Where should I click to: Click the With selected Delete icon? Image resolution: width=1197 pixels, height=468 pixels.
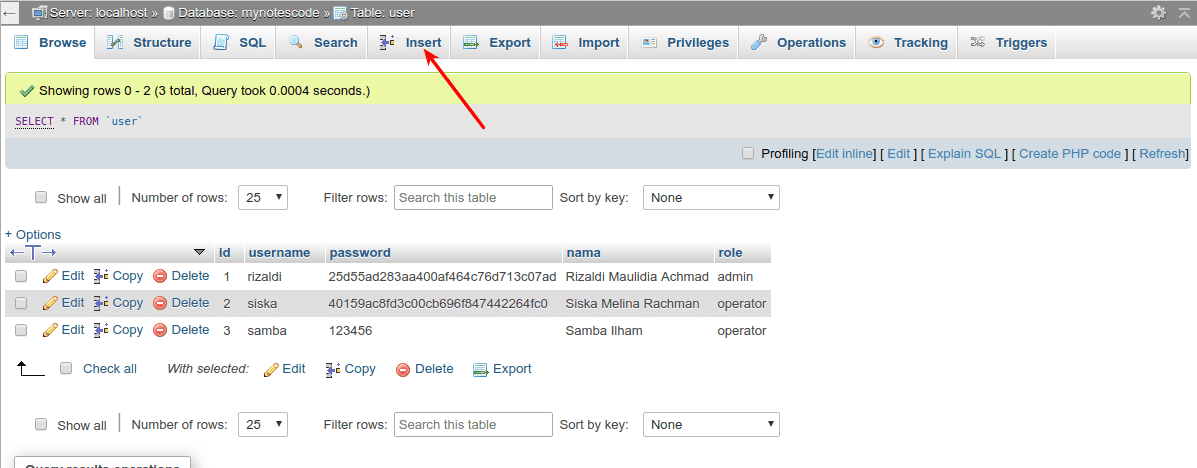click(403, 370)
